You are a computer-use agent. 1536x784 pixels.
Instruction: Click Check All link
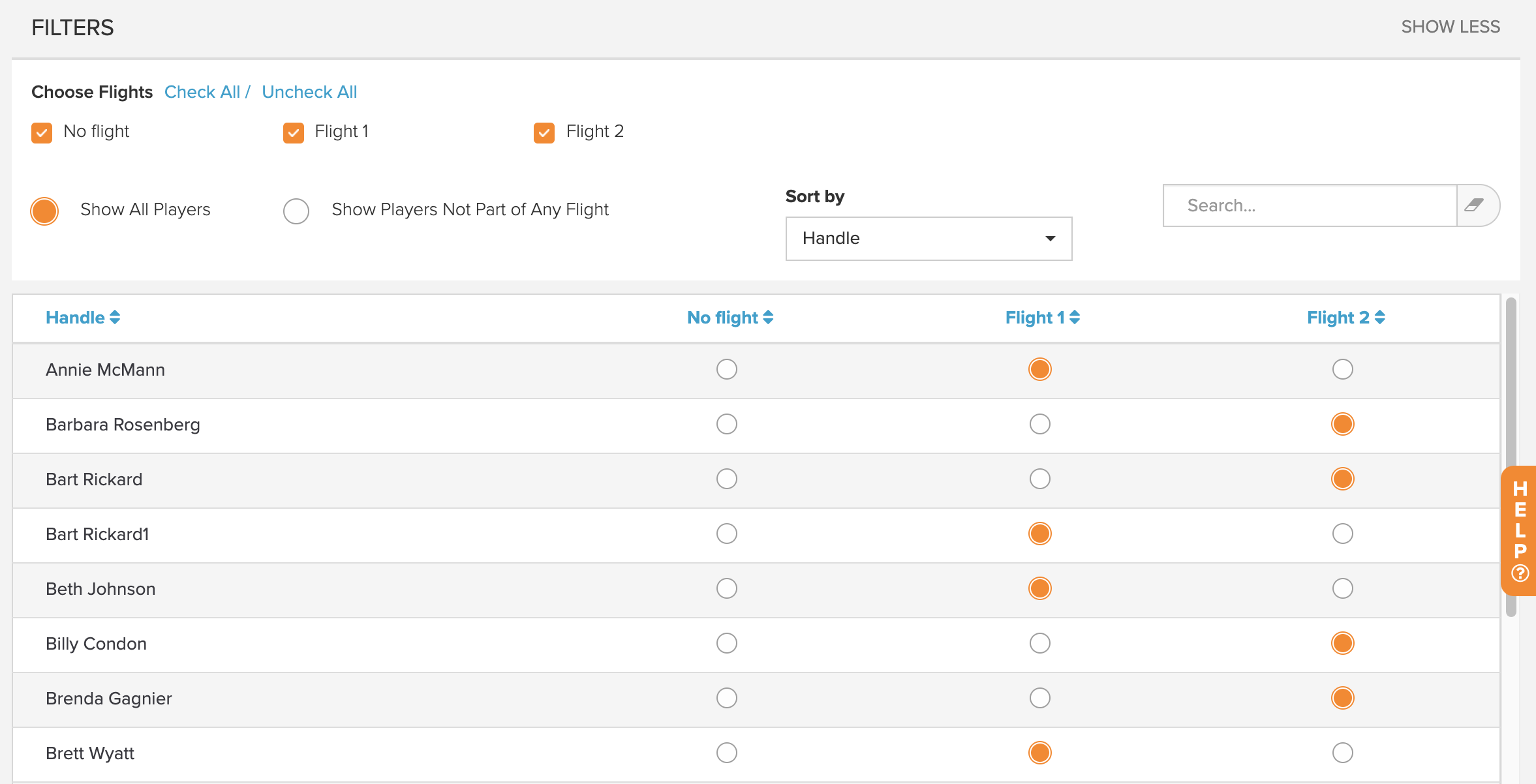coord(202,92)
